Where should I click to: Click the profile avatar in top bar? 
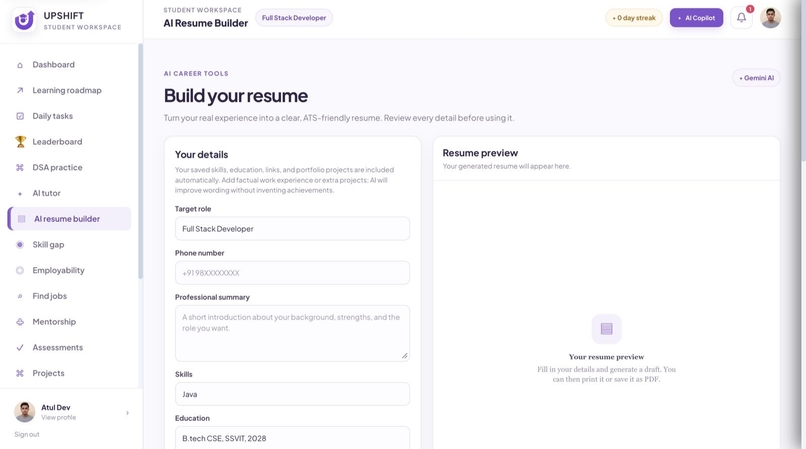(771, 17)
